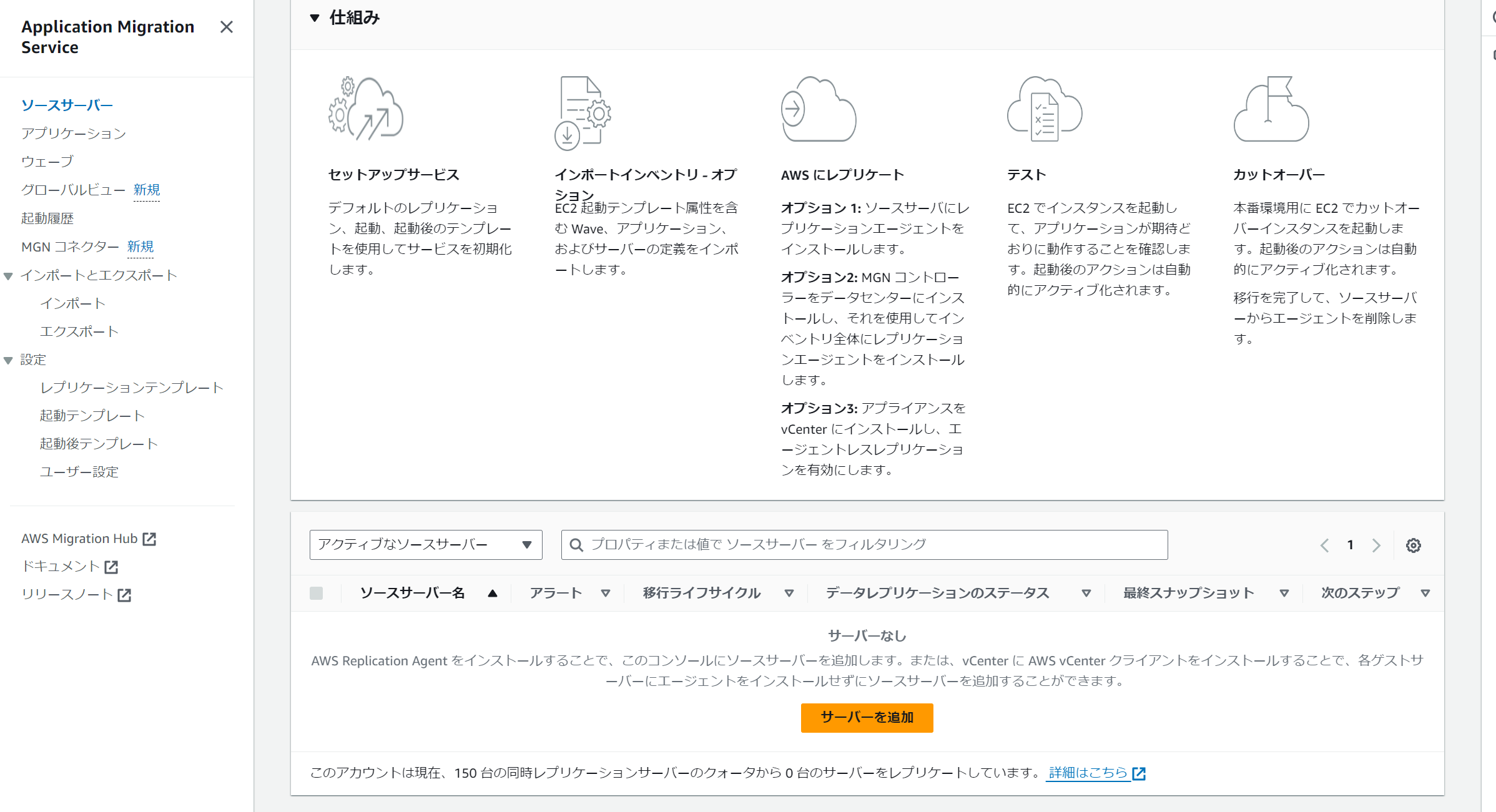Image resolution: width=1496 pixels, height=812 pixels.
Task: Click the Replicate to AWS cloud icon
Action: coord(818,109)
